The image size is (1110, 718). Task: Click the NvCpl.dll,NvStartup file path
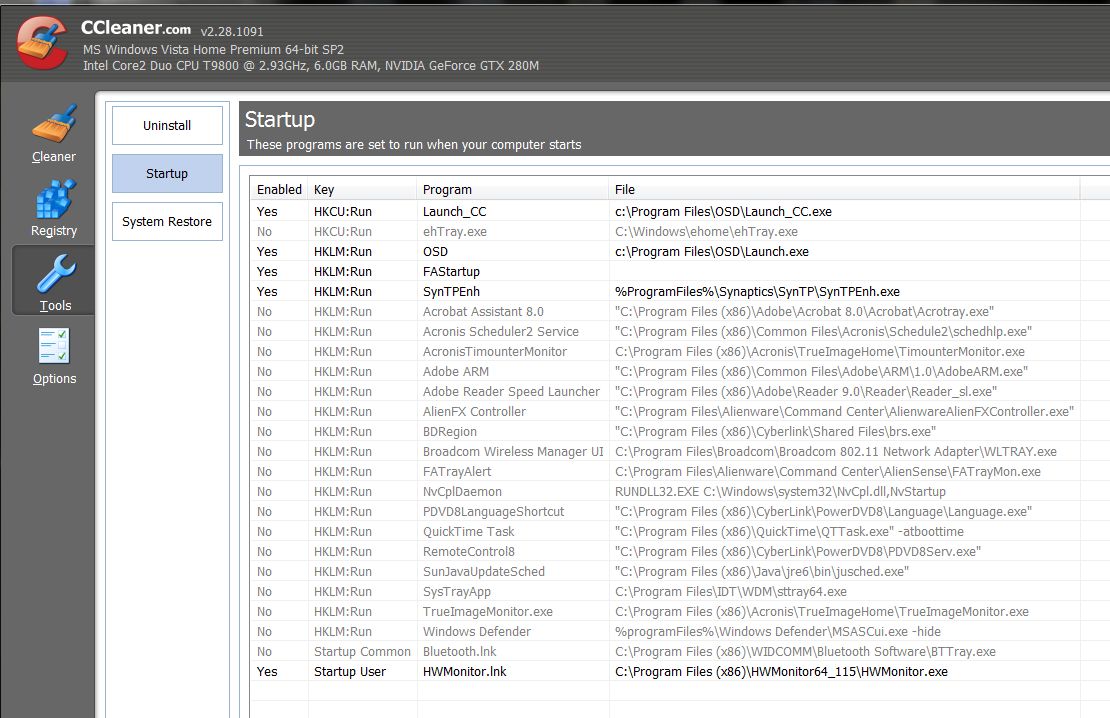tap(780, 491)
